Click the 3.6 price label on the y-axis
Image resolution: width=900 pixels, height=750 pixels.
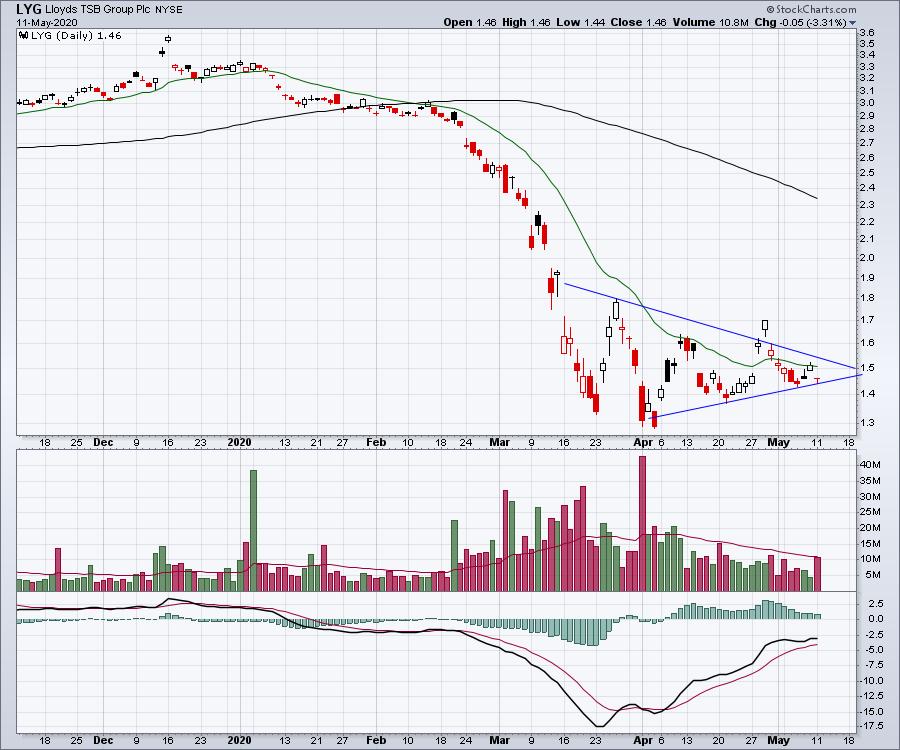point(868,32)
